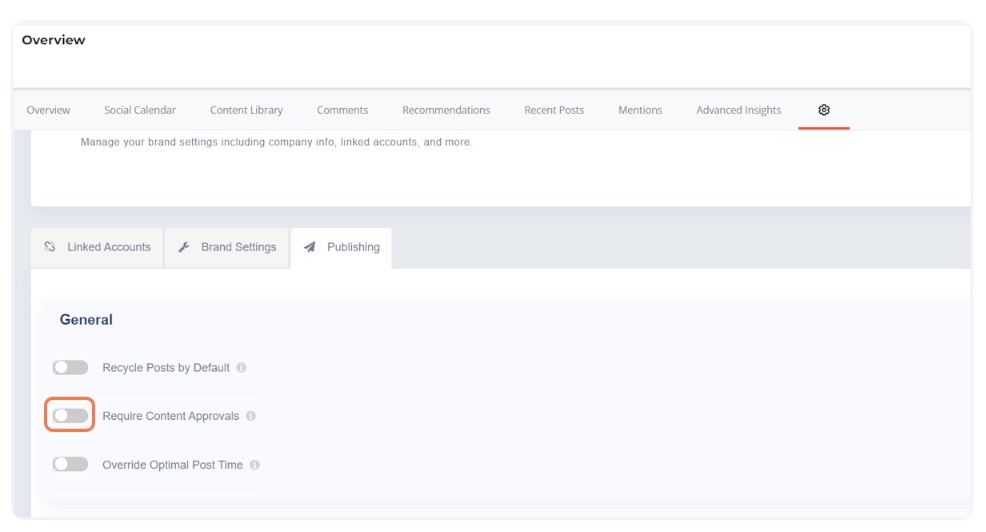
Task: Enable Recycle Posts by Default toggle
Action: 70,368
